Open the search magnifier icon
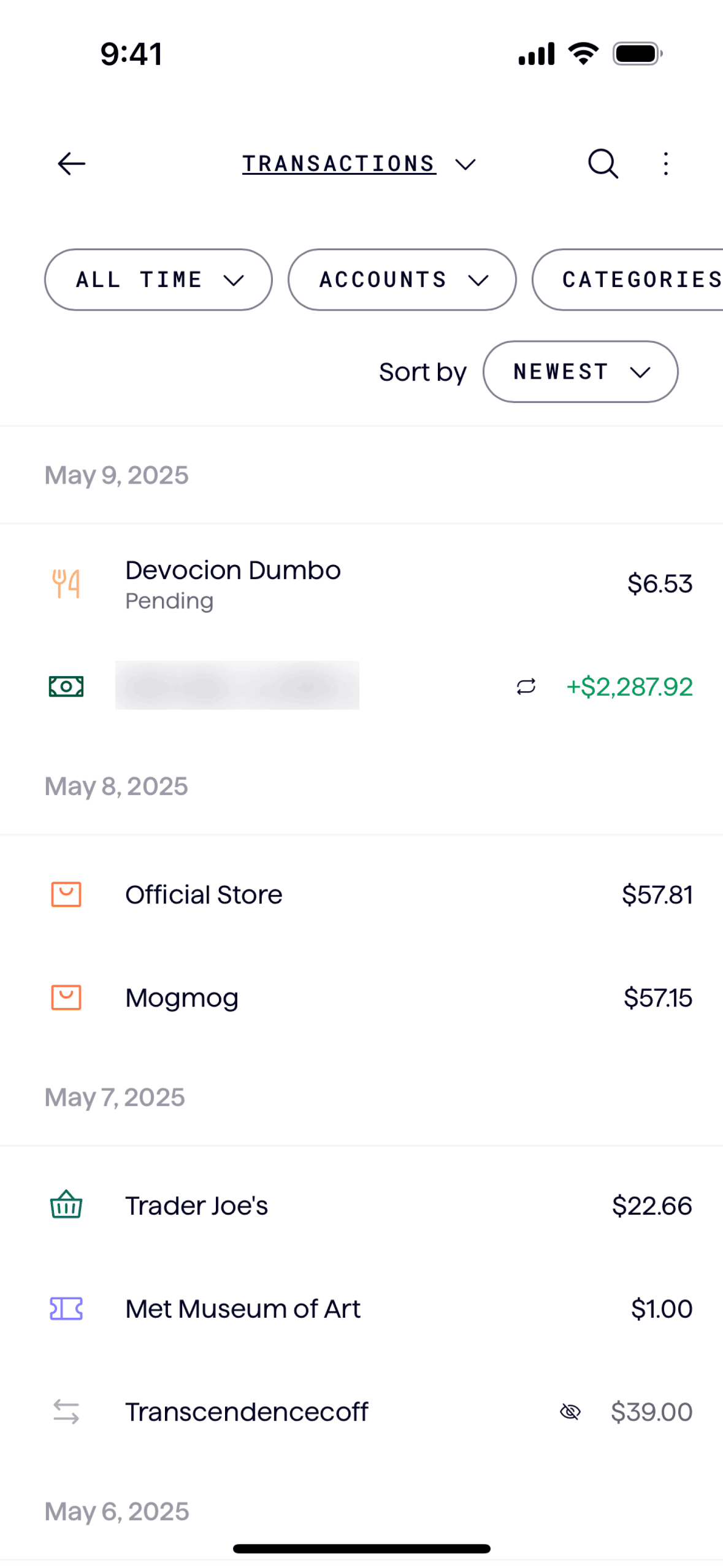The height and width of the screenshot is (1568, 723). 602,164
